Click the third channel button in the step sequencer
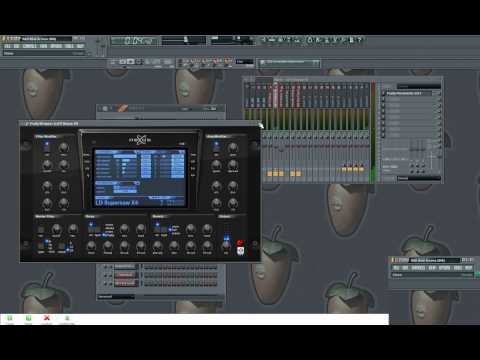The height and width of the screenshot is (360, 480). coord(125,283)
